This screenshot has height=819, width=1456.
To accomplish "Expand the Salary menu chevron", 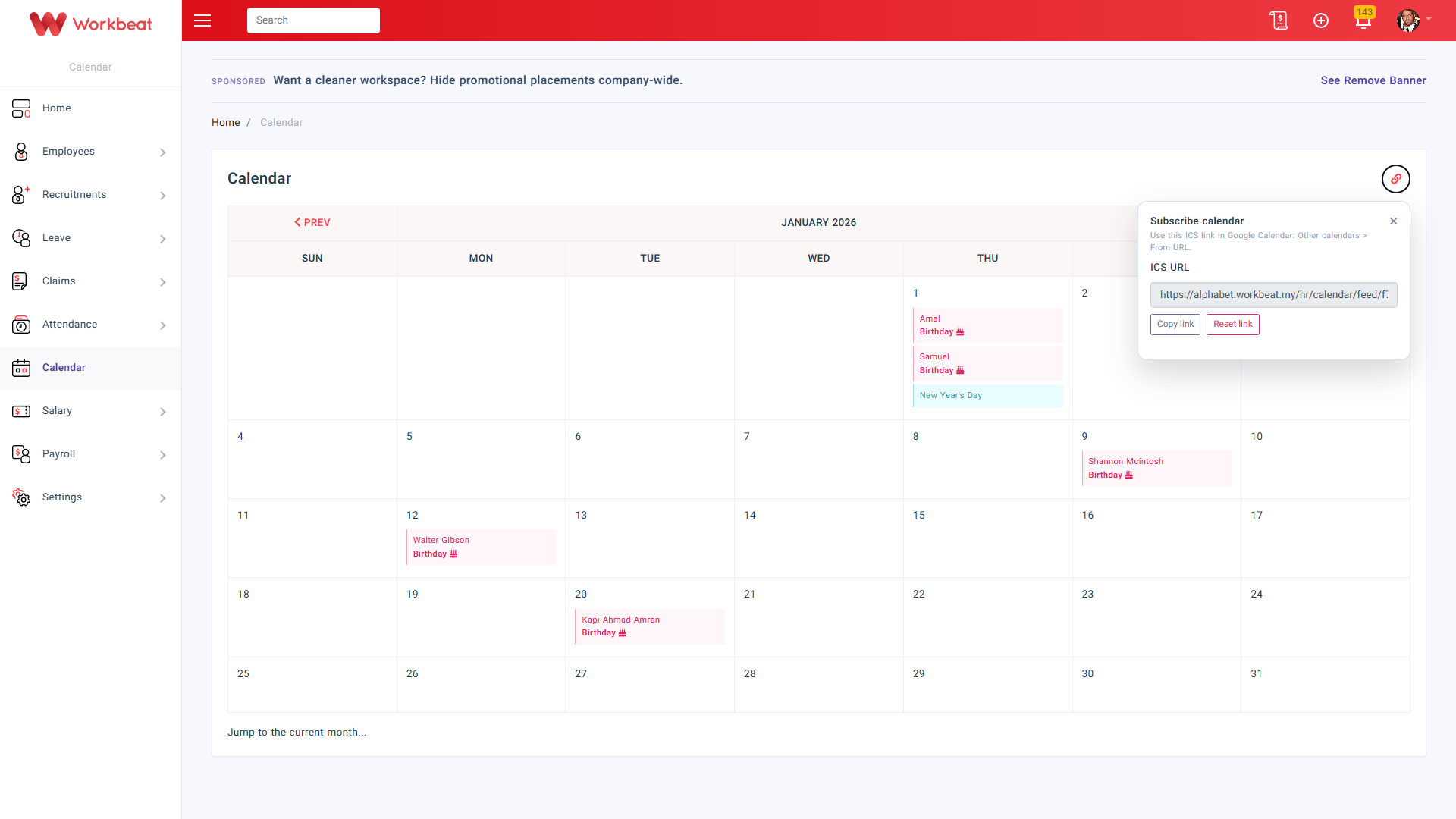I will click(x=163, y=412).
